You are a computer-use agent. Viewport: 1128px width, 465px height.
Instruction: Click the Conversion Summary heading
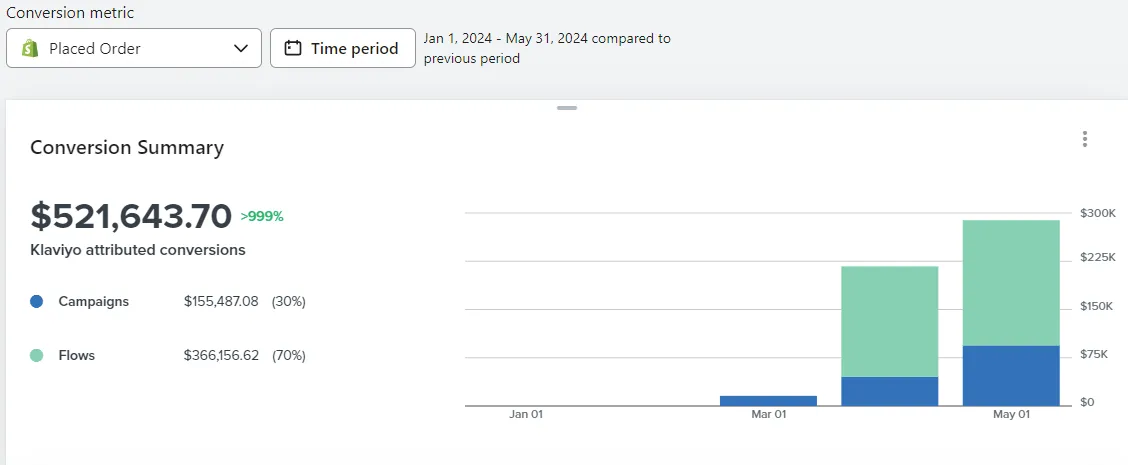pyautogui.click(x=127, y=148)
